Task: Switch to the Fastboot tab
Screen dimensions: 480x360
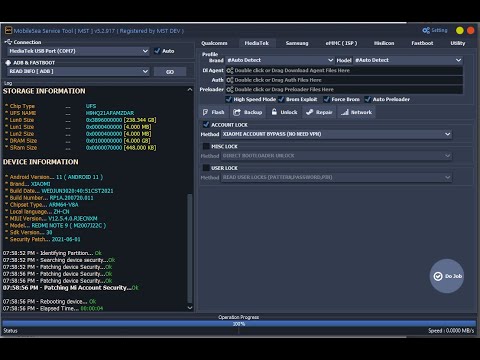Action: pos(422,43)
